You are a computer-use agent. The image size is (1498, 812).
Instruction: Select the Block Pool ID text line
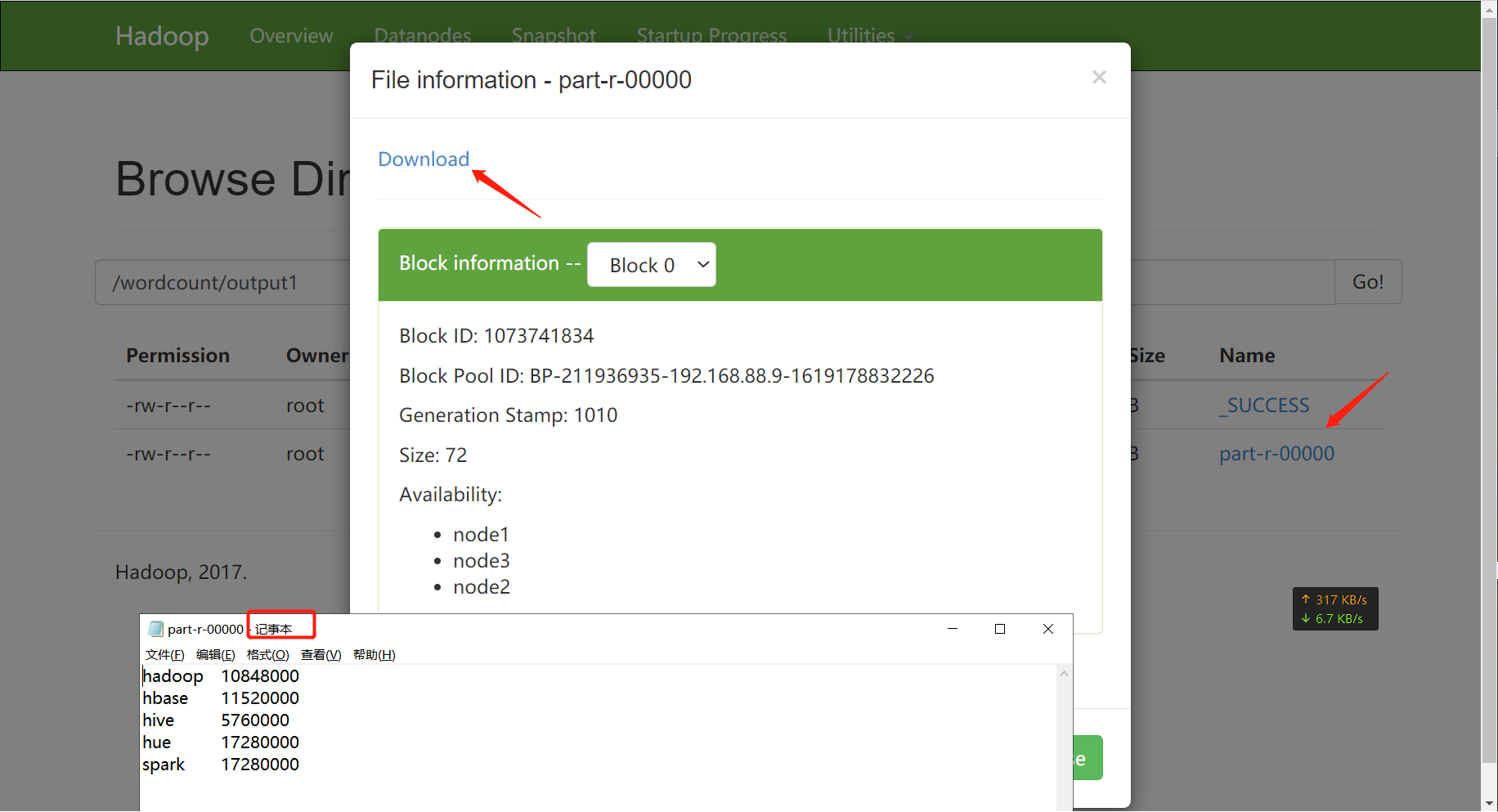point(666,376)
